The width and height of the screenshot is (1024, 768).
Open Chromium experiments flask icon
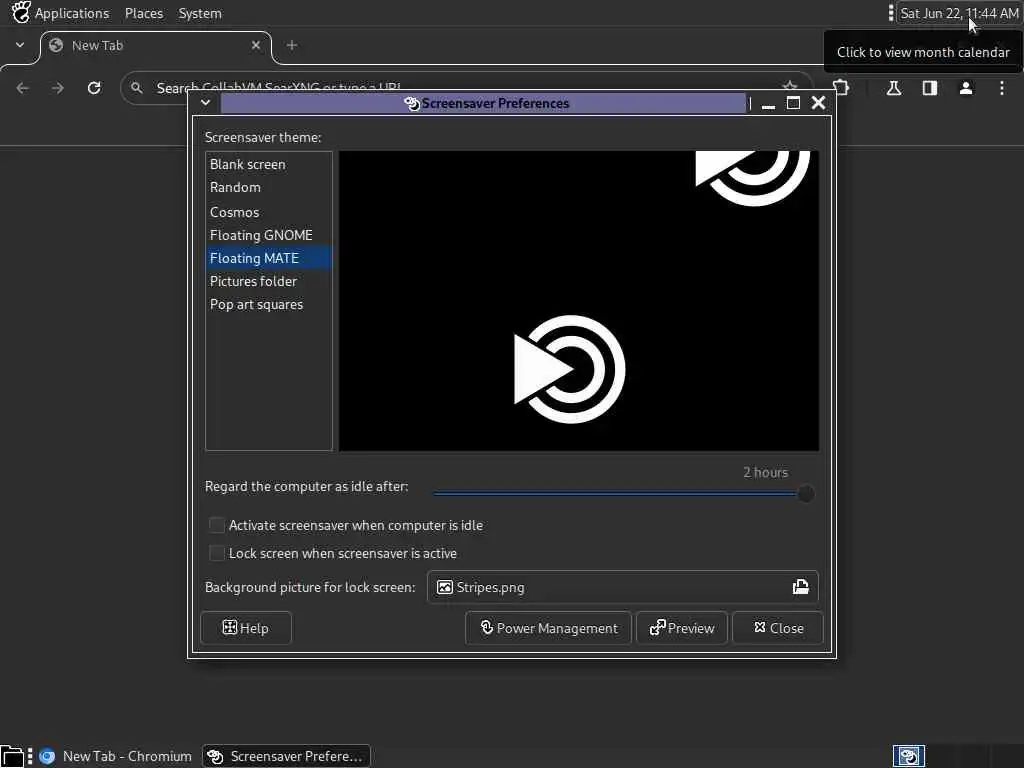click(x=894, y=88)
